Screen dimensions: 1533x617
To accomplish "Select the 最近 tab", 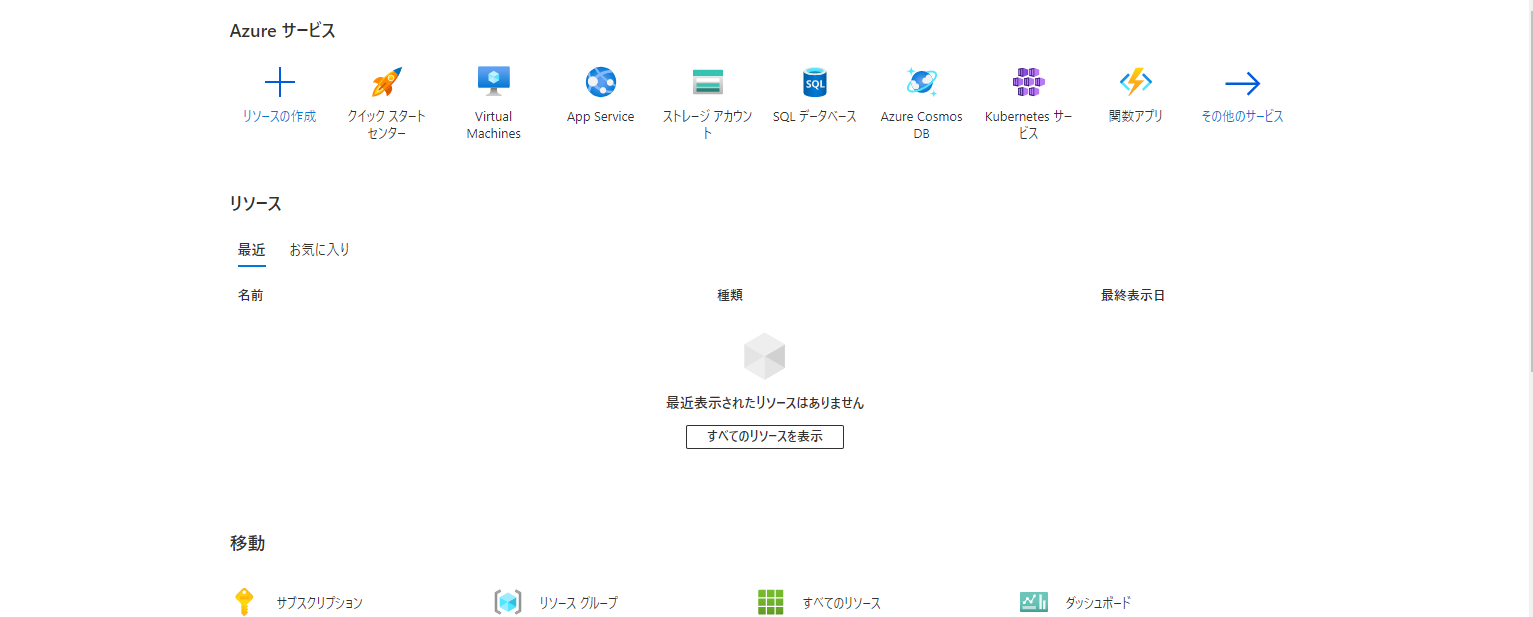I will 251,249.
